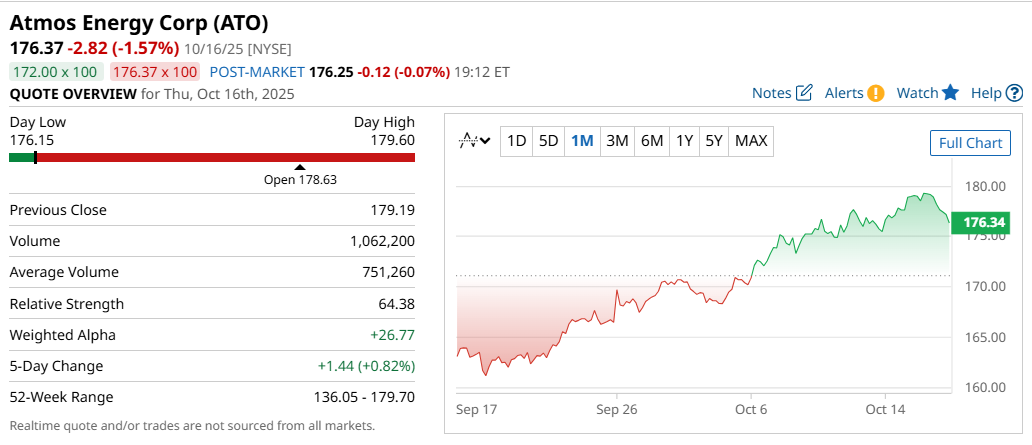Switch chart to 6M range
1032x445 pixels.
point(652,141)
